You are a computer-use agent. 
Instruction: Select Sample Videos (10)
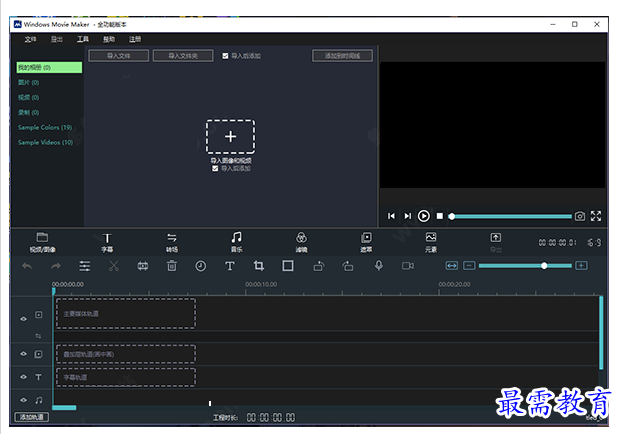click(x=45, y=143)
